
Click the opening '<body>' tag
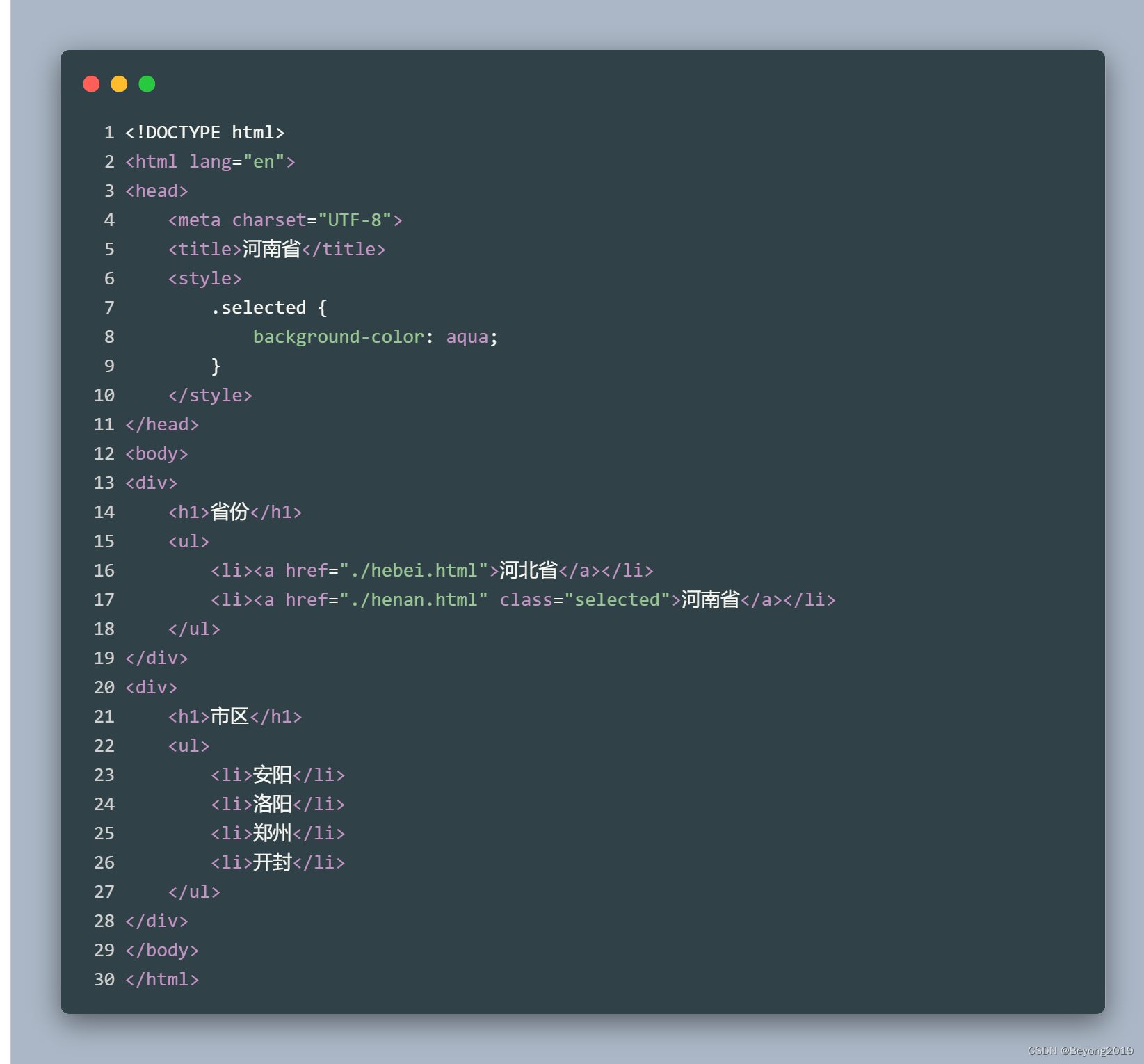click(156, 453)
